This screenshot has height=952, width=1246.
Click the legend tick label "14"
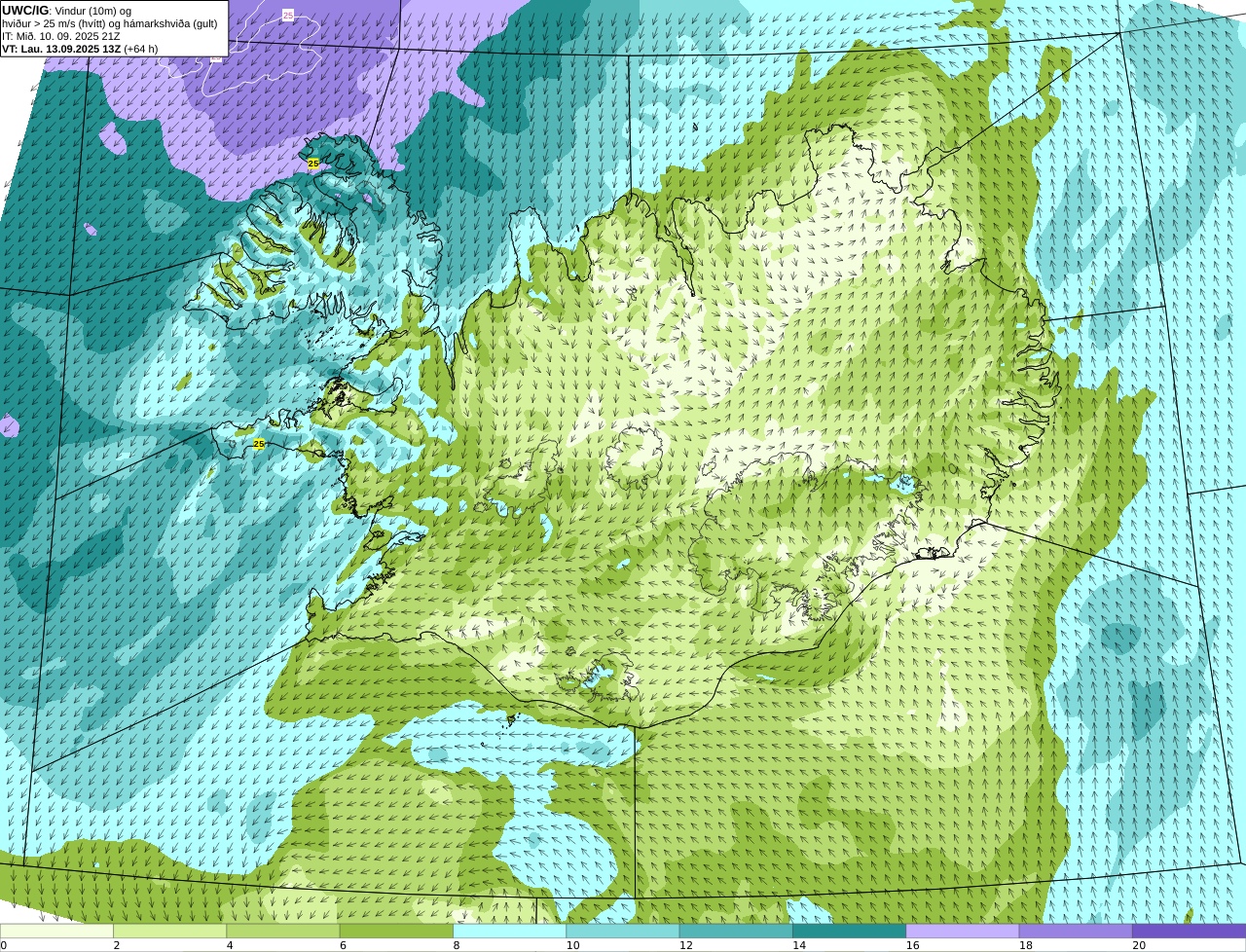[799, 945]
